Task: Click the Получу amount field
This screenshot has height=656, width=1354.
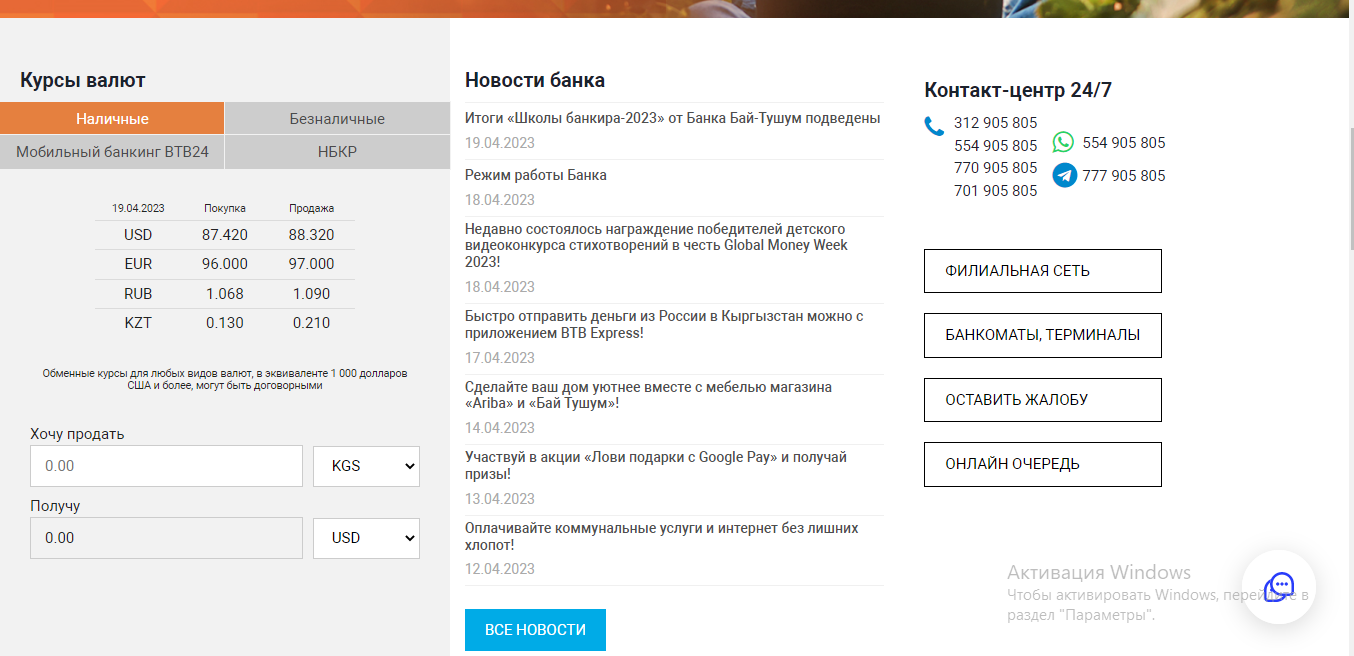Action: click(x=166, y=538)
